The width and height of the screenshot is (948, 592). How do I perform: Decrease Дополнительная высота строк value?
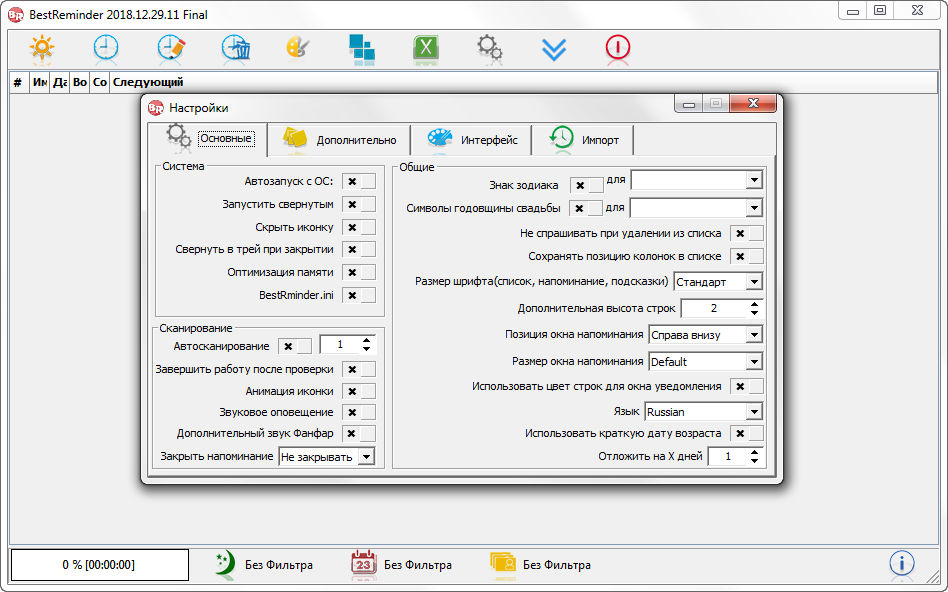pos(754,313)
